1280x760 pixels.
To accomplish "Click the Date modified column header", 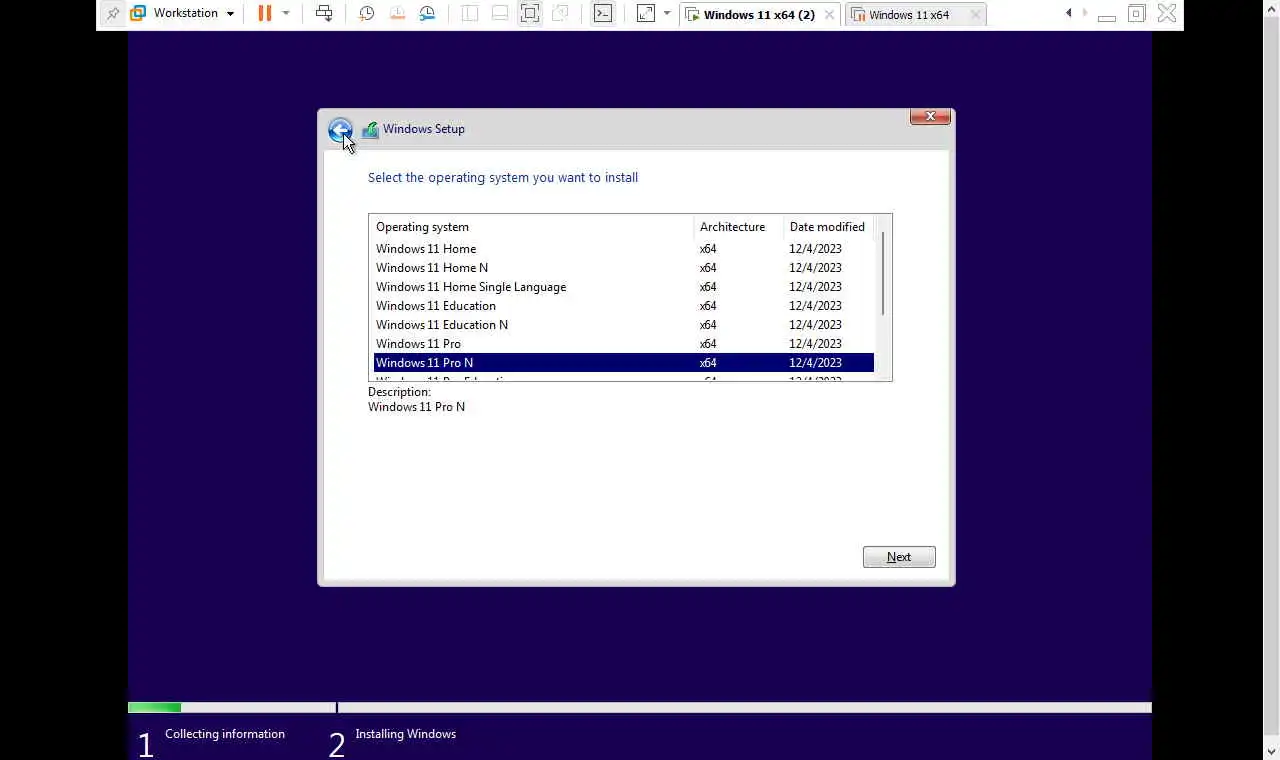I will pyautogui.click(x=828, y=227).
